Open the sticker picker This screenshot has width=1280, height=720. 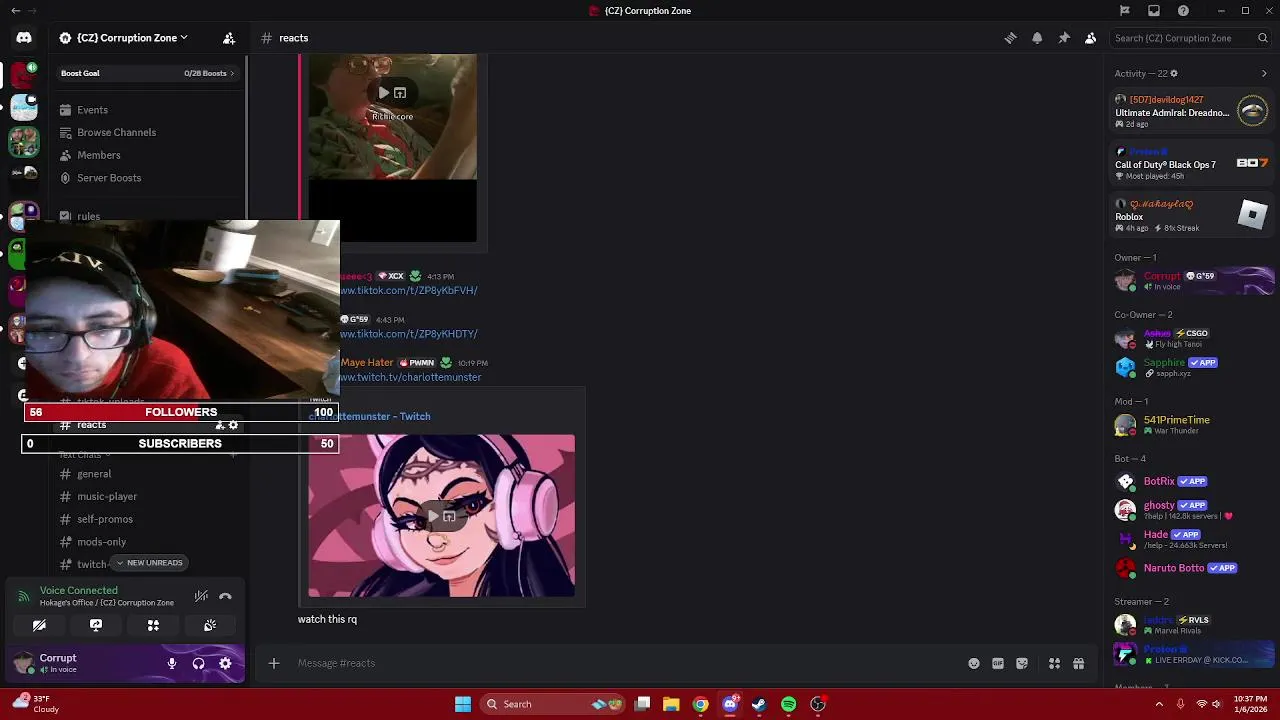[1022, 663]
